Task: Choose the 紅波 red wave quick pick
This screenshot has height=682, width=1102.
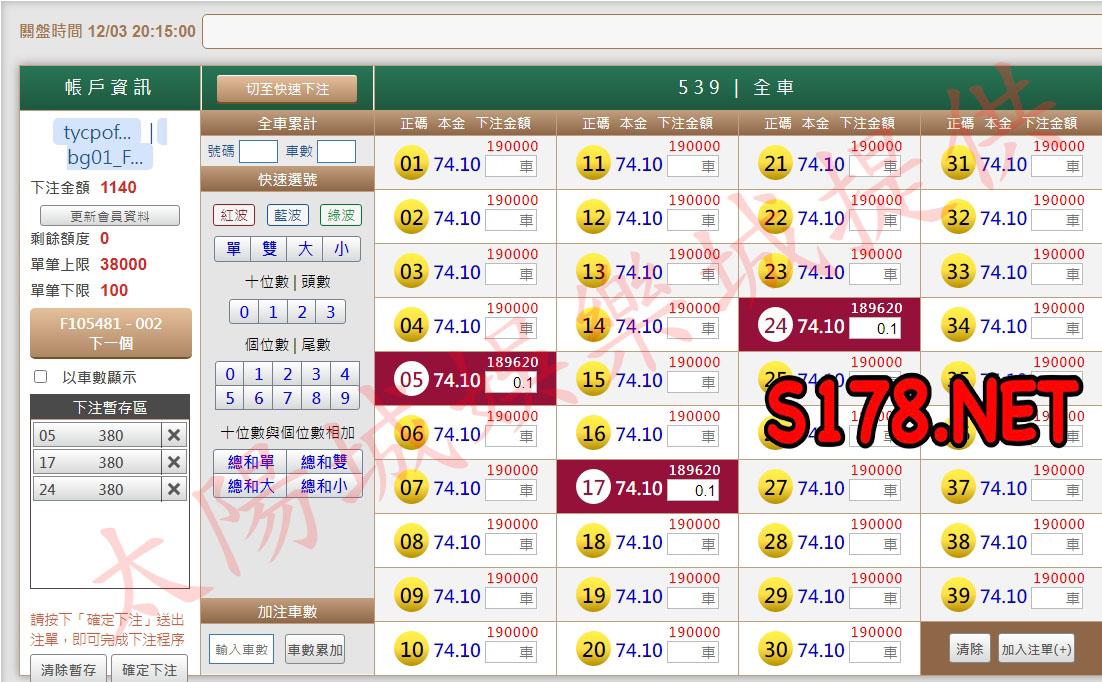Action: pyautogui.click(x=233, y=215)
